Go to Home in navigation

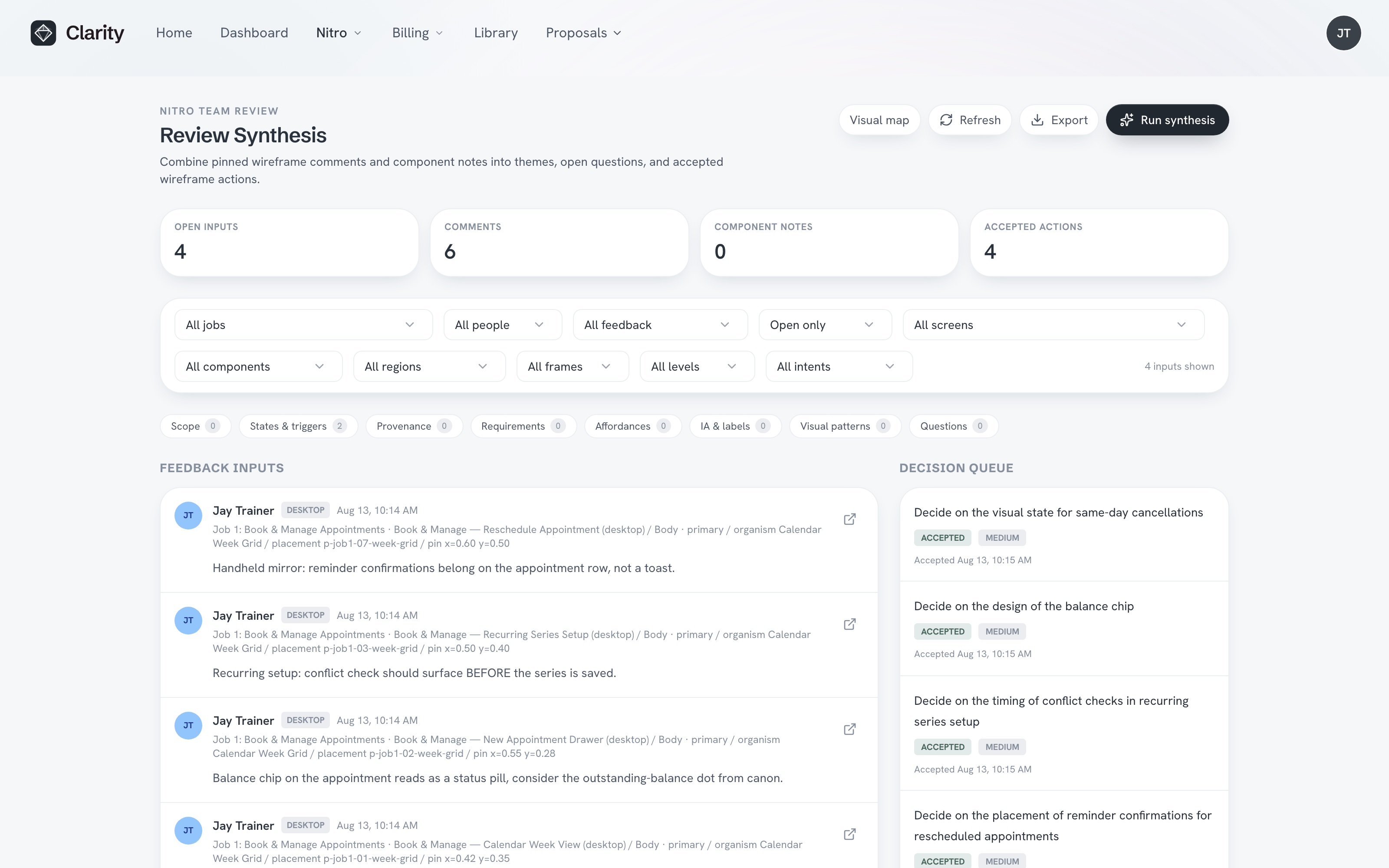tap(174, 33)
